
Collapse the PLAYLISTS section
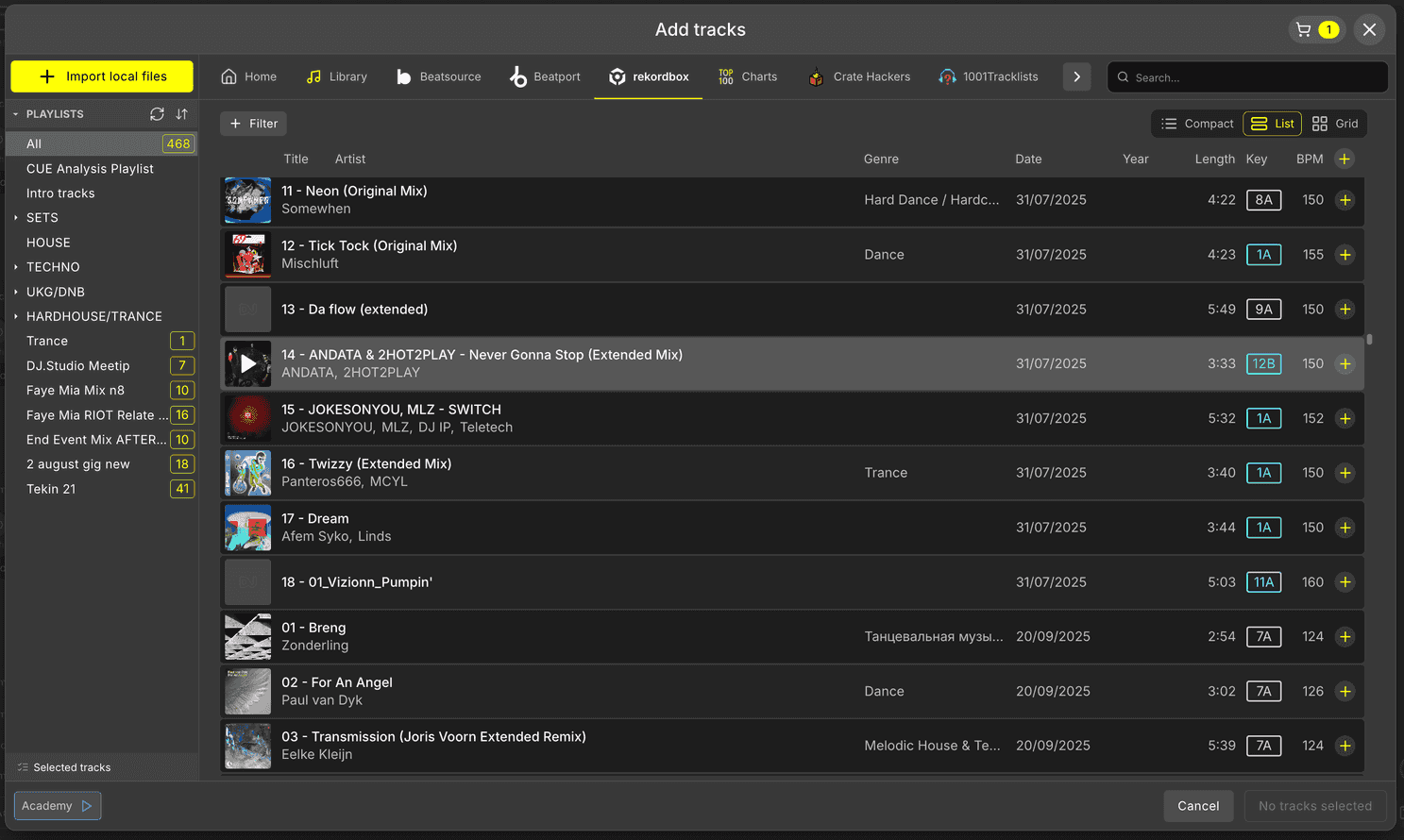pyautogui.click(x=15, y=113)
